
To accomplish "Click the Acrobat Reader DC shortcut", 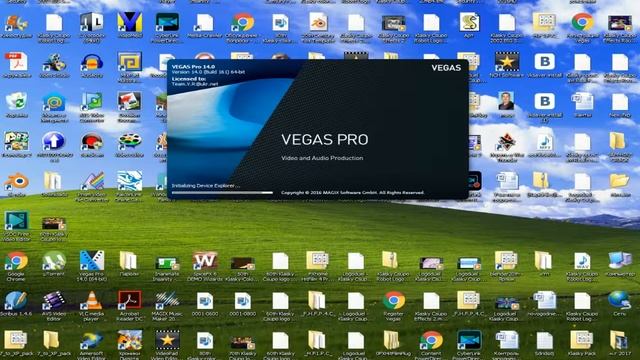I will click(x=130, y=301).
